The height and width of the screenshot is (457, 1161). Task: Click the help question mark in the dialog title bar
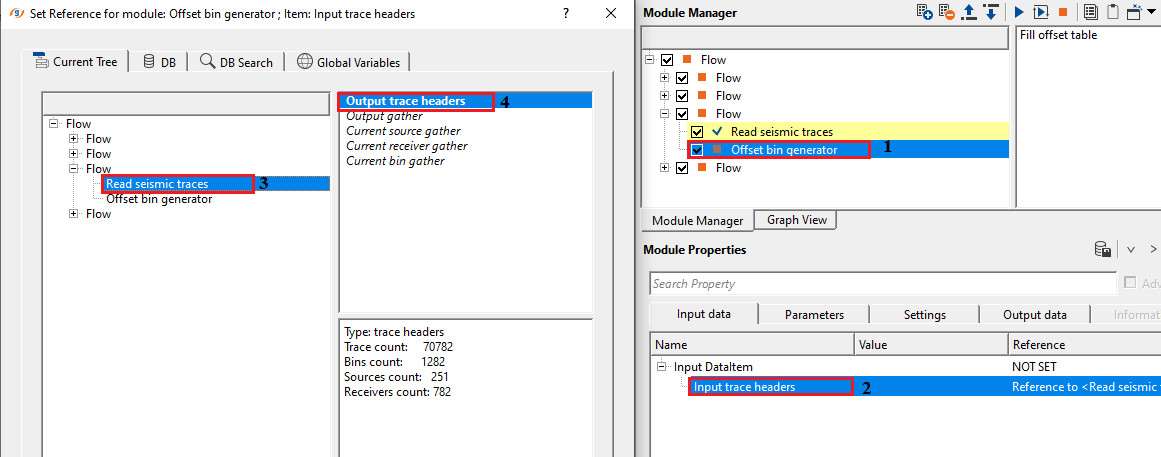tap(566, 13)
